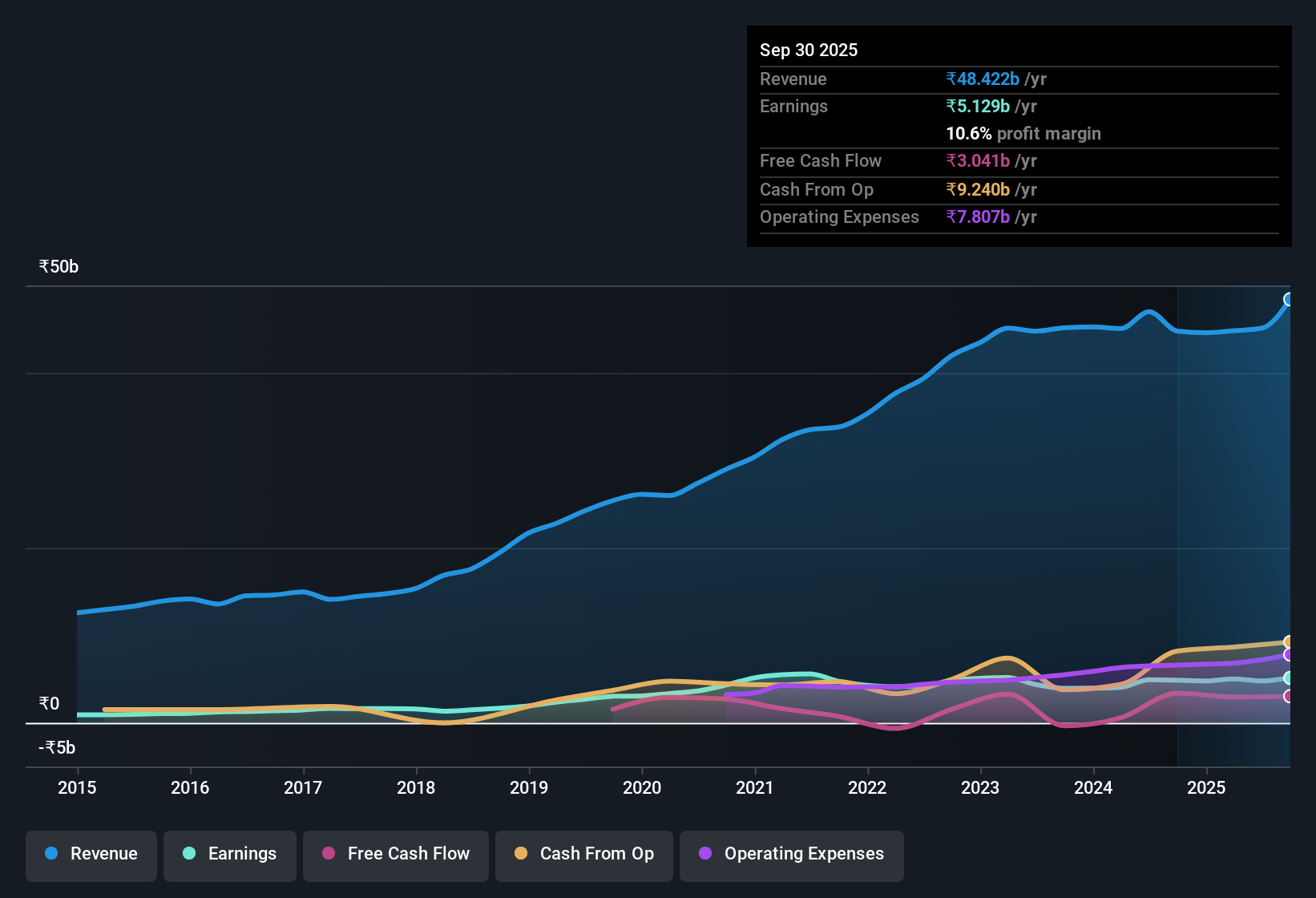Click the ₹50b gridline label
This screenshot has width=1316, height=898.
pos(57,265)
